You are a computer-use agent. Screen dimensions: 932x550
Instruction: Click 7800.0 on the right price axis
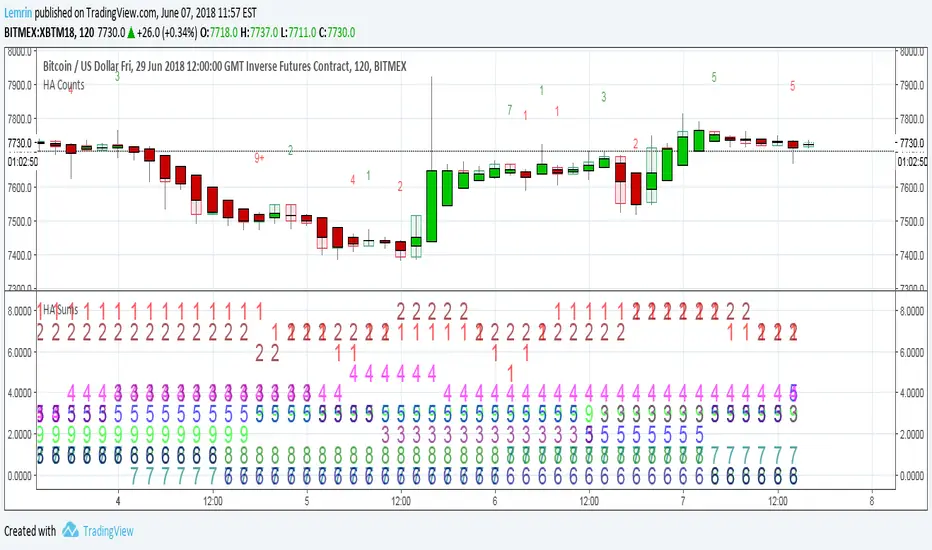pyautogui.click(x=912, y=119)
